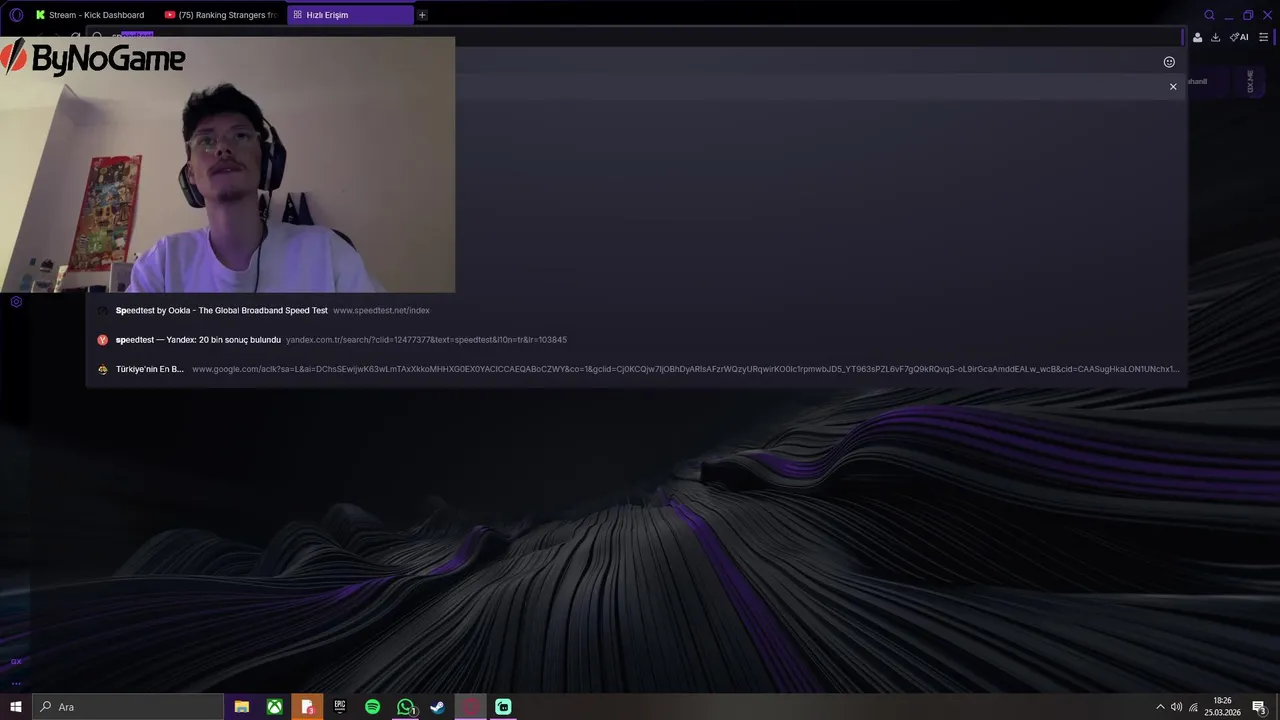Open the Opera GX main menu logo
1280x720 pixels.
point(16,15)
